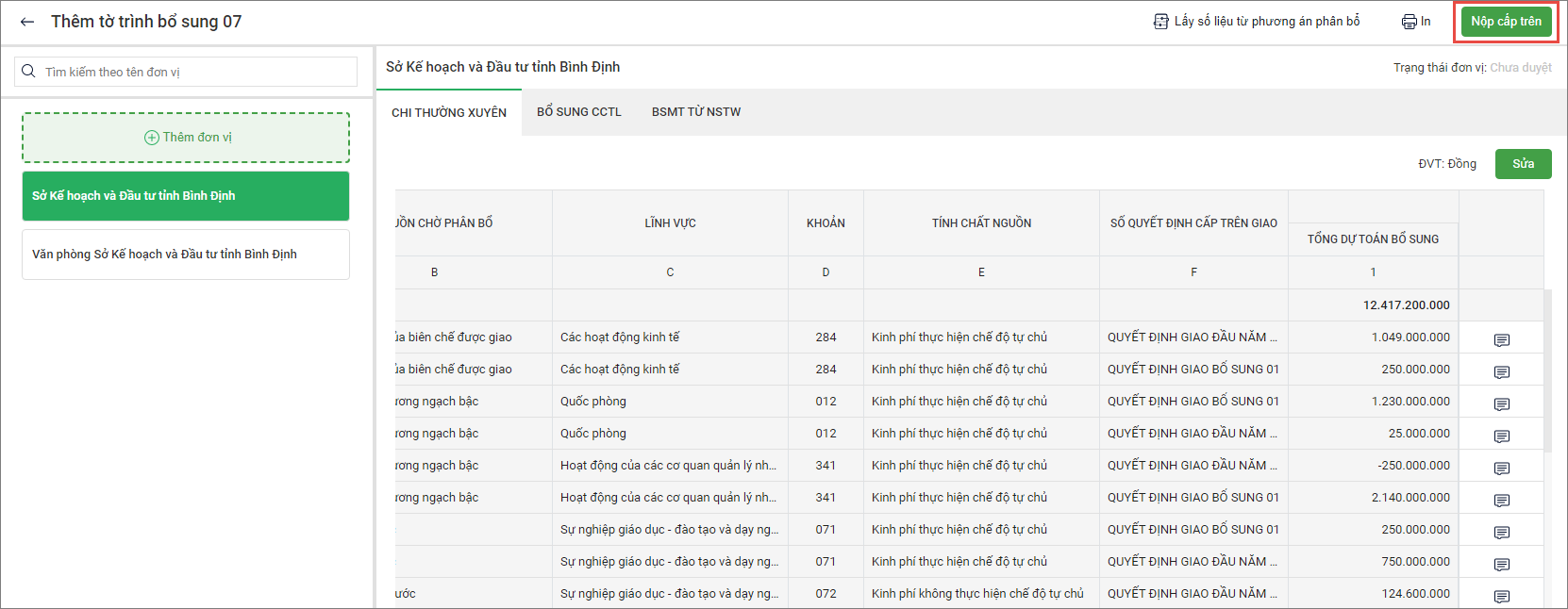Viewport: 1568px width, 609px height.
Task: Click the back arrow beside the title
Action: tap(27, 22)
